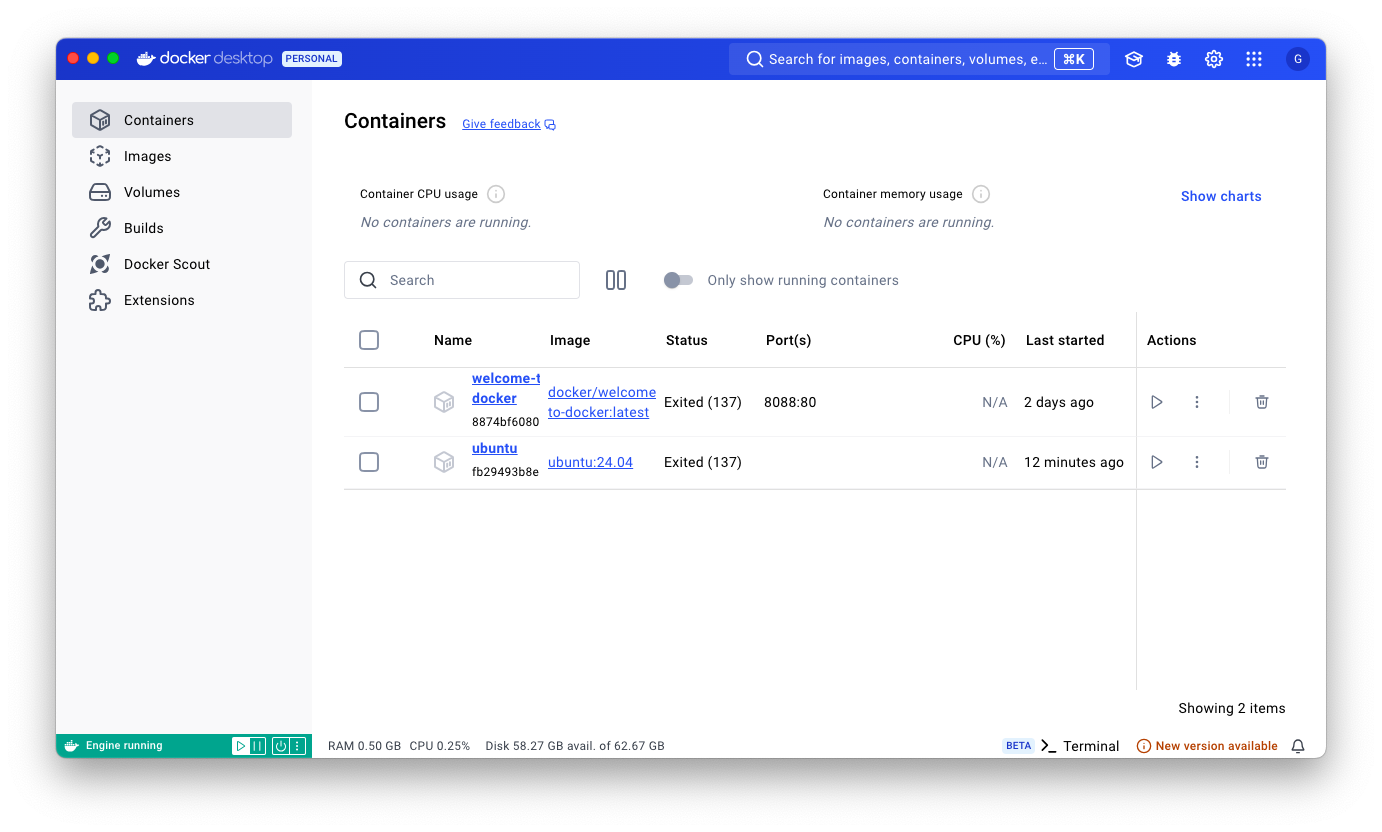Click the Give feedback link

[x=501, y=124]
